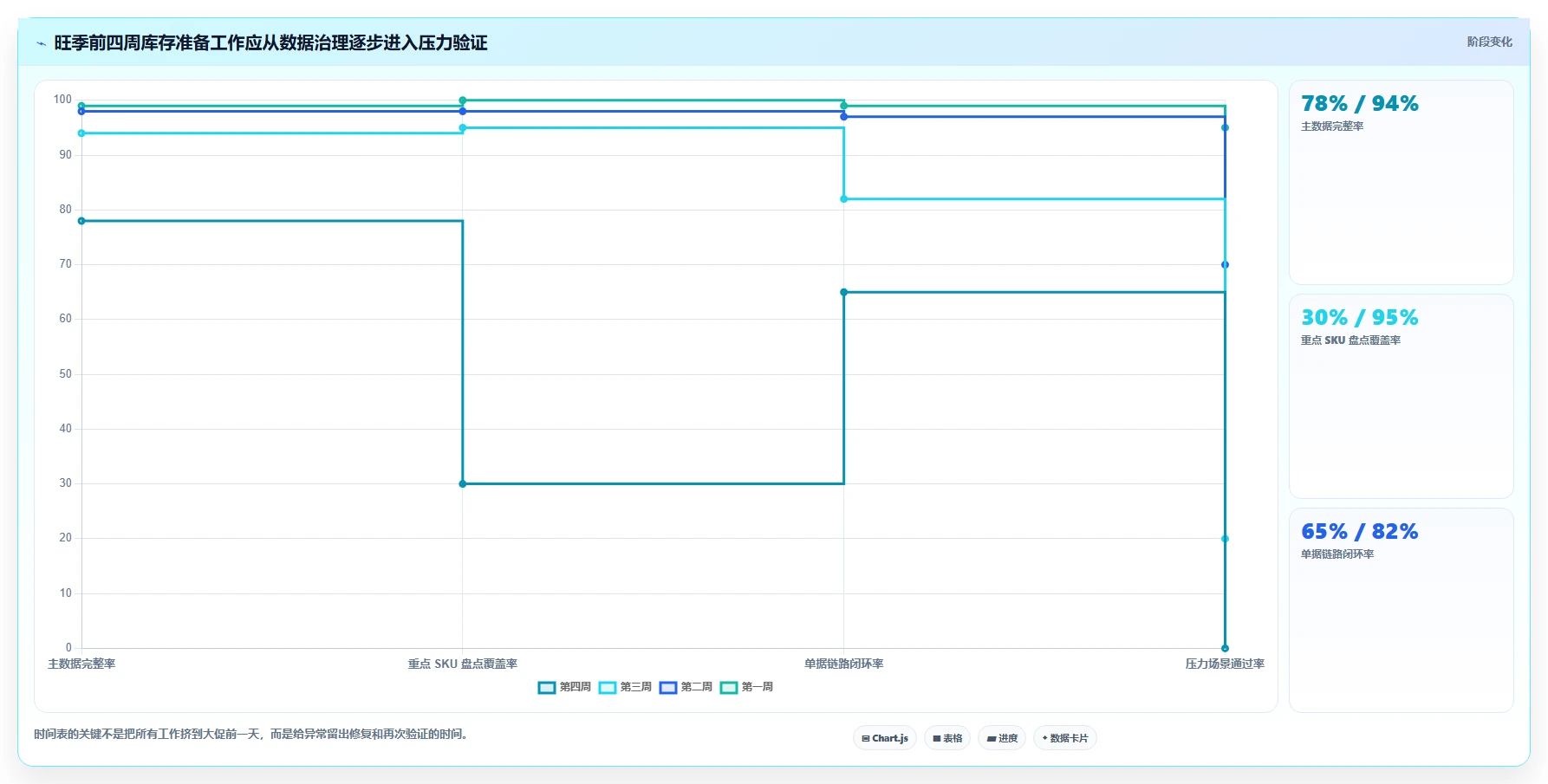Click the 压力场景通过率 x-axis label
The height and width of the screenshot is (784, 1548).
(1225, 664)
